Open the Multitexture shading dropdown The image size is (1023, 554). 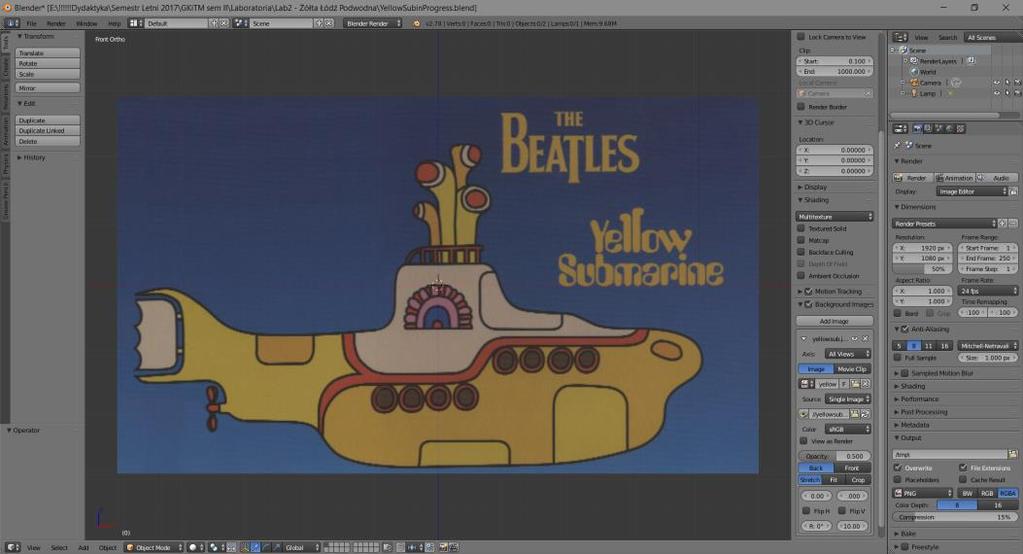tap(834, 216)
